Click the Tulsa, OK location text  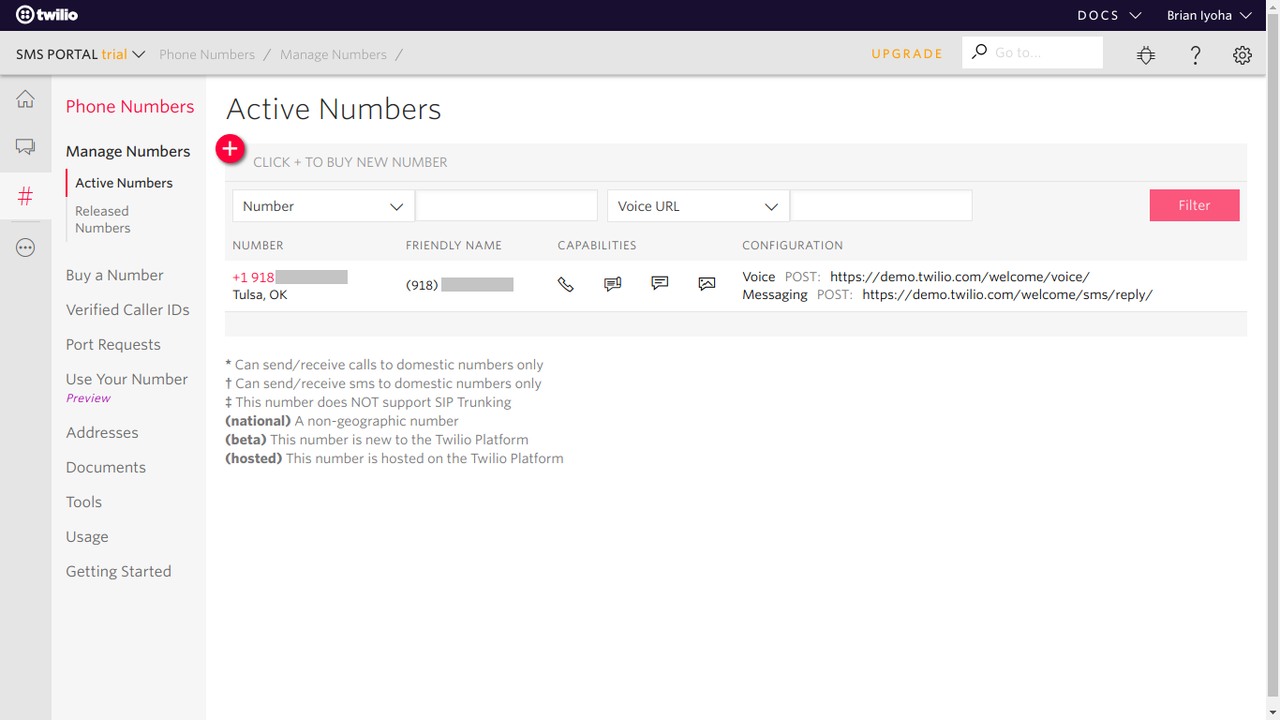click(x=260, y=295)
